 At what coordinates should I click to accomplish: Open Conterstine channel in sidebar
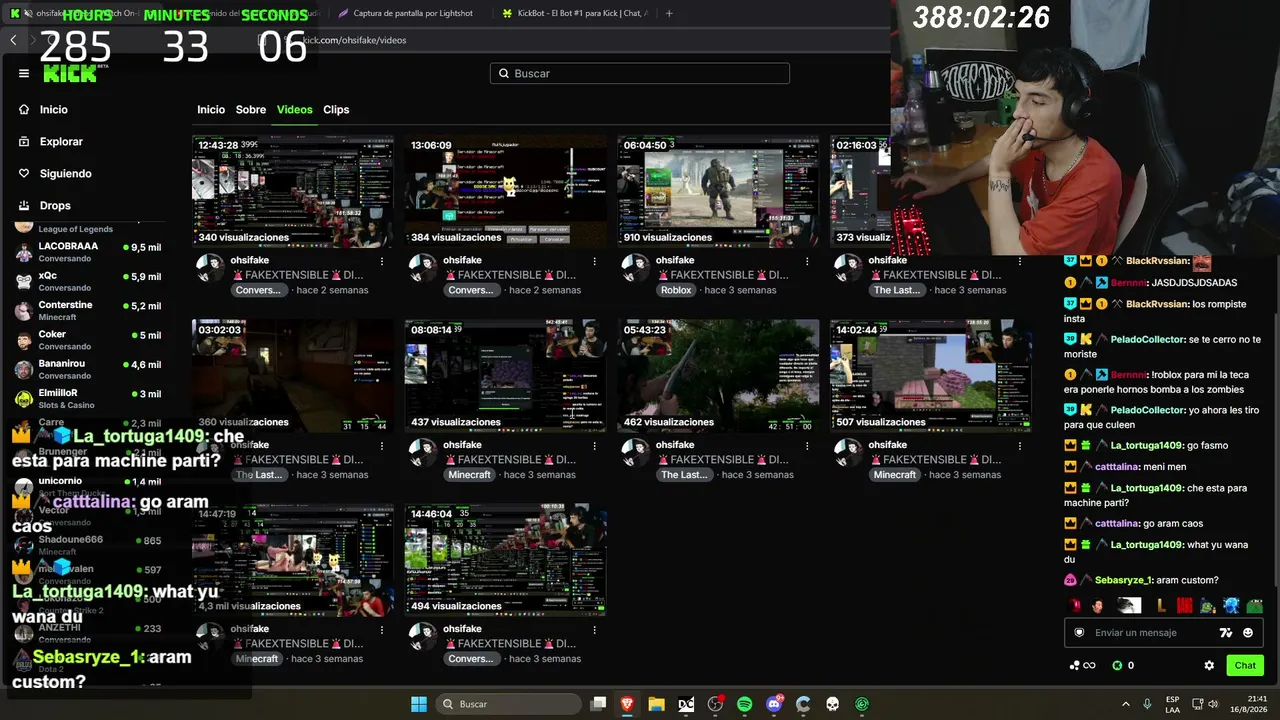88,310
